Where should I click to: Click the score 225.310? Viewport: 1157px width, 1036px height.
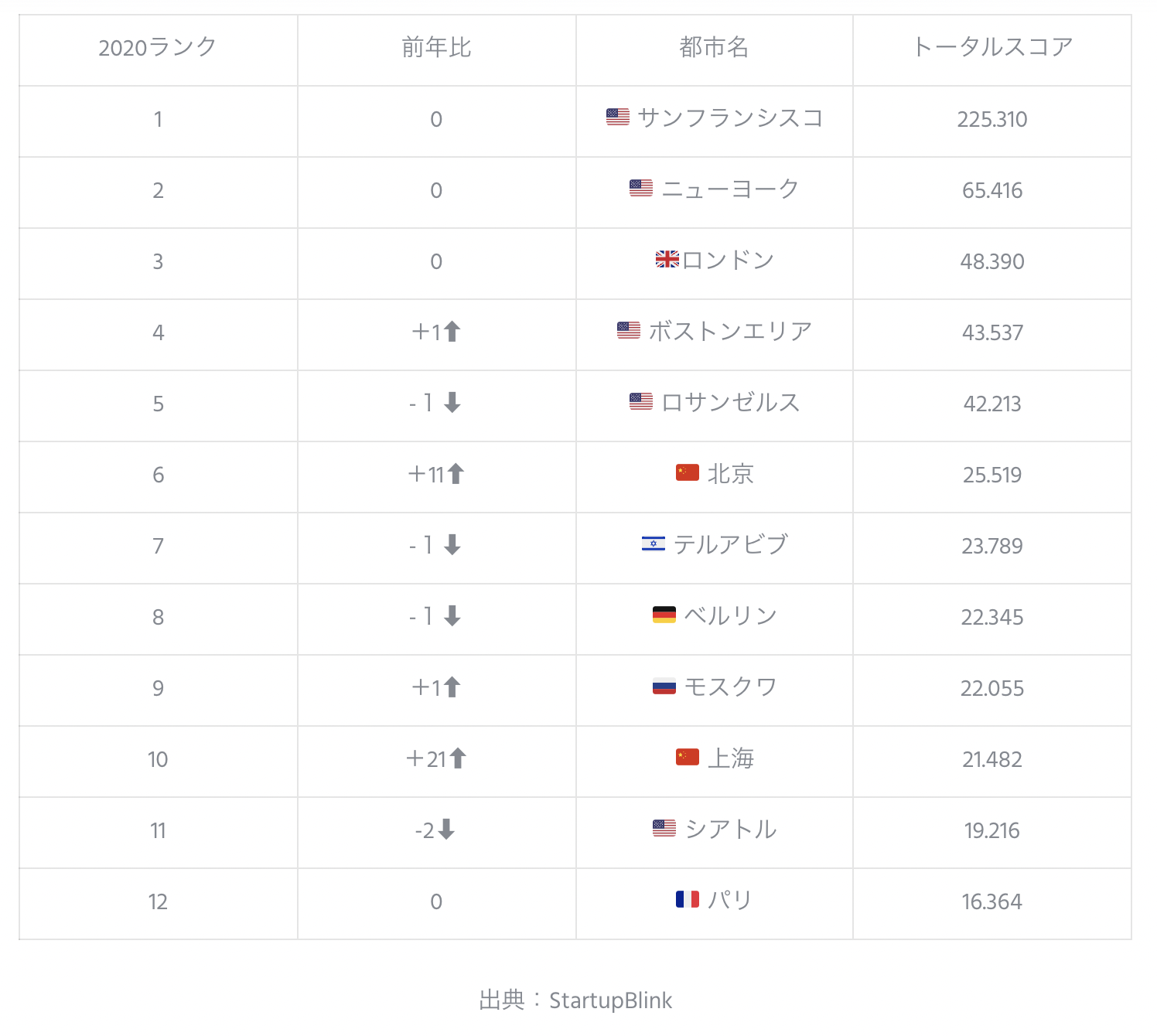pyautogui.click(x=992, y=119)
